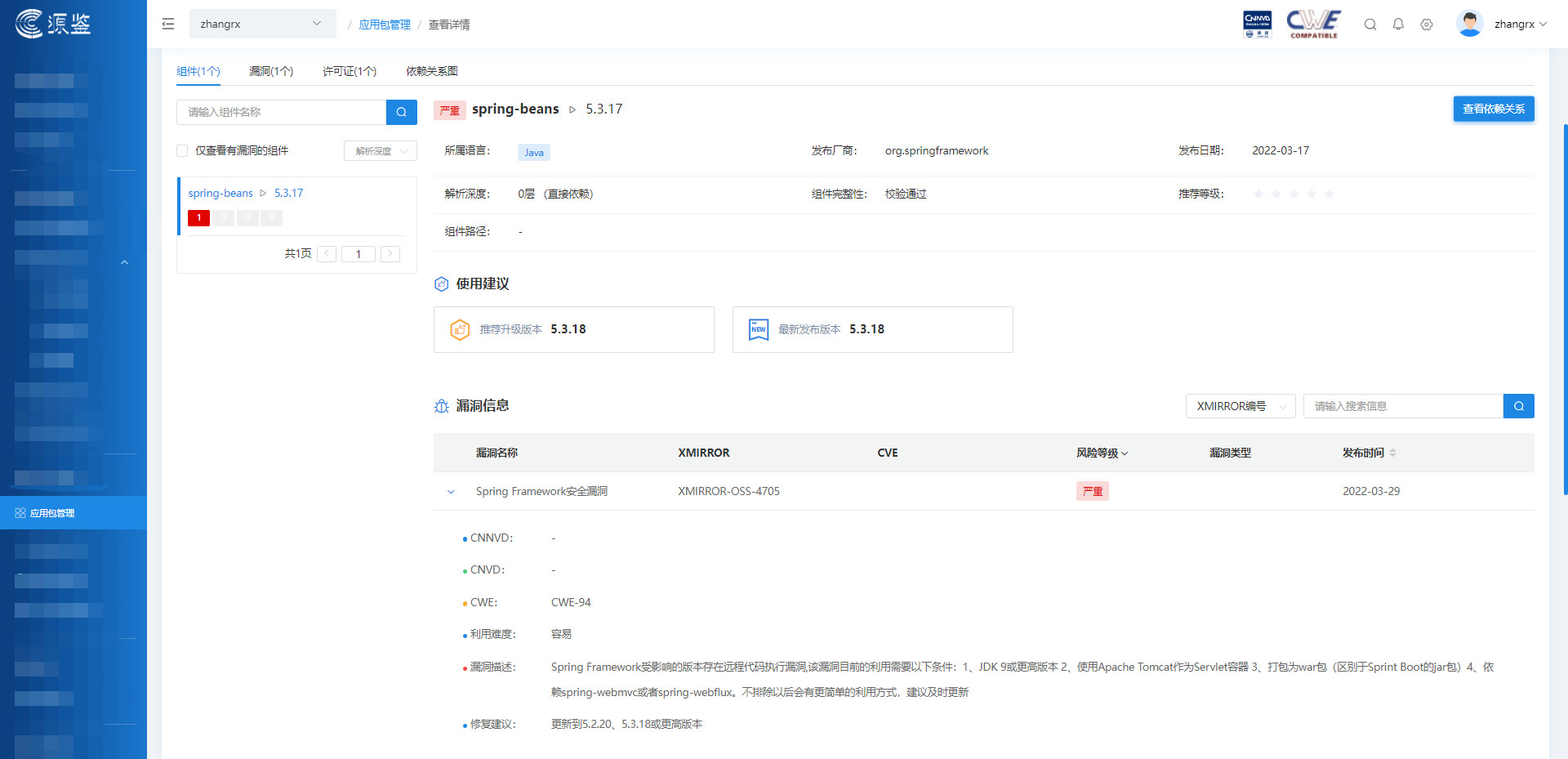Click the component name search button

pos(401,112)
